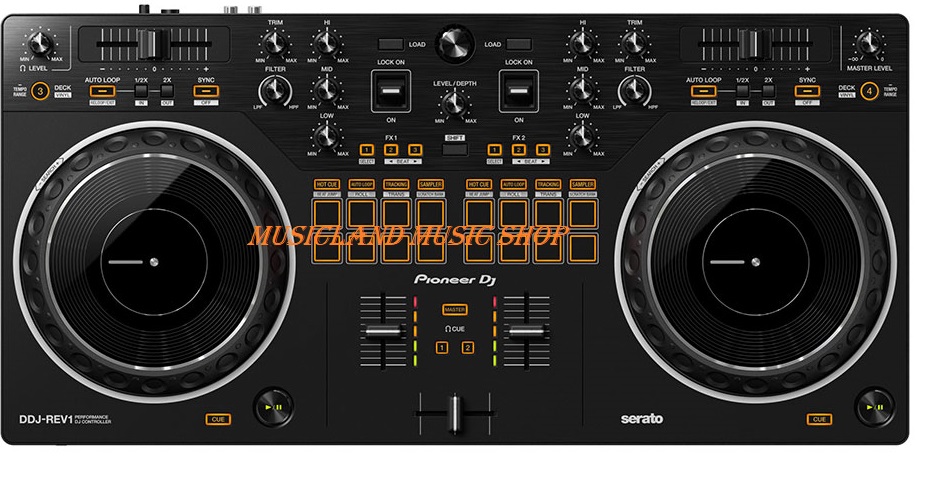This screenshot has width=934, height=480.
Task: Select left deck HOT CUE pad mode
Action: 327,185
